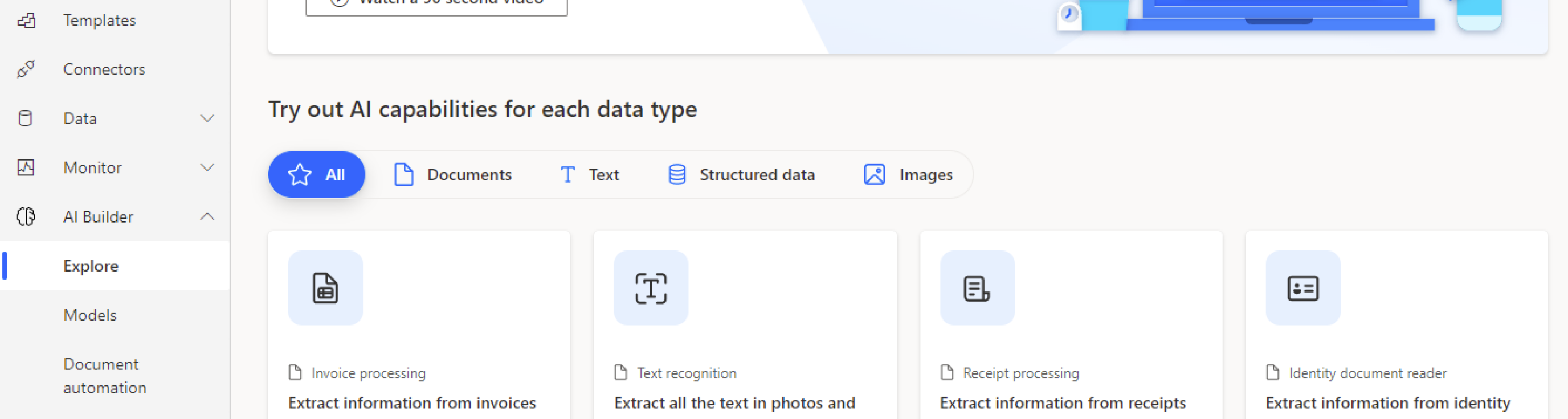Screen dimensions: 1568x419
Task: Switch to the Documents filter tab
Action: [452, 175]
